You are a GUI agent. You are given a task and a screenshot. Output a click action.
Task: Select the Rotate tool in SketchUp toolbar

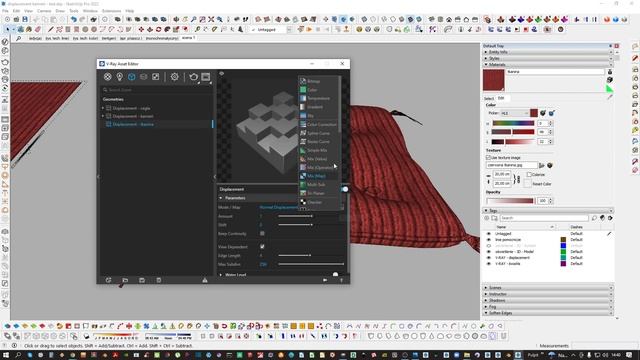tap(158, 29)
